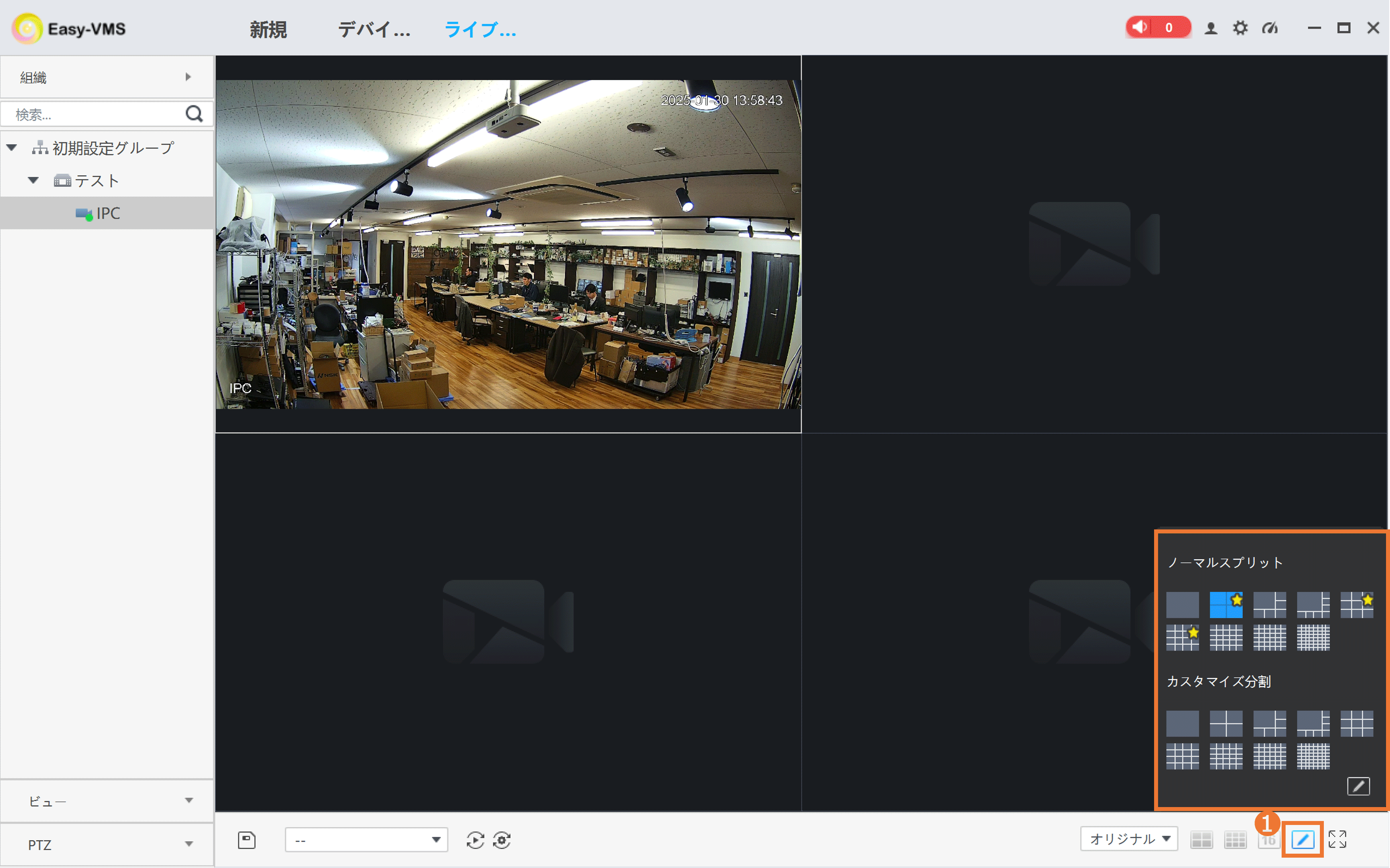This screenshot has width=1390, height=868.
Task: Select the IPC camera in the tree
Action: (x=107, y=213)
